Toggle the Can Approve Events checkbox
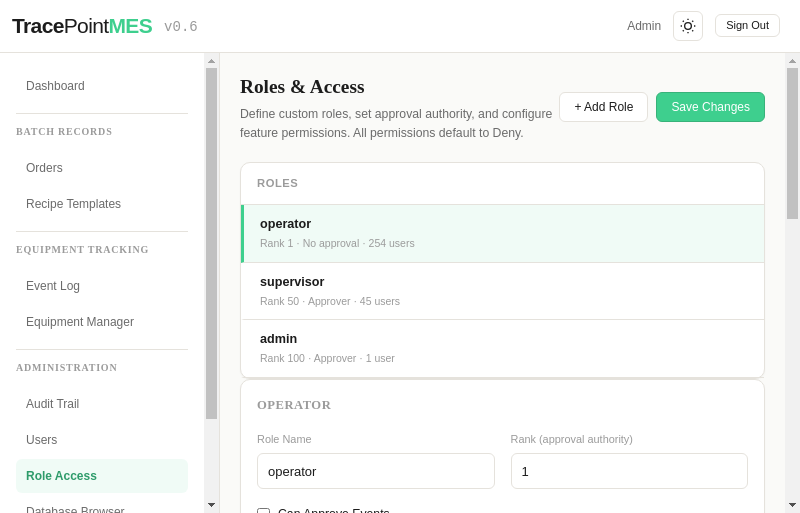 (263, 510)
